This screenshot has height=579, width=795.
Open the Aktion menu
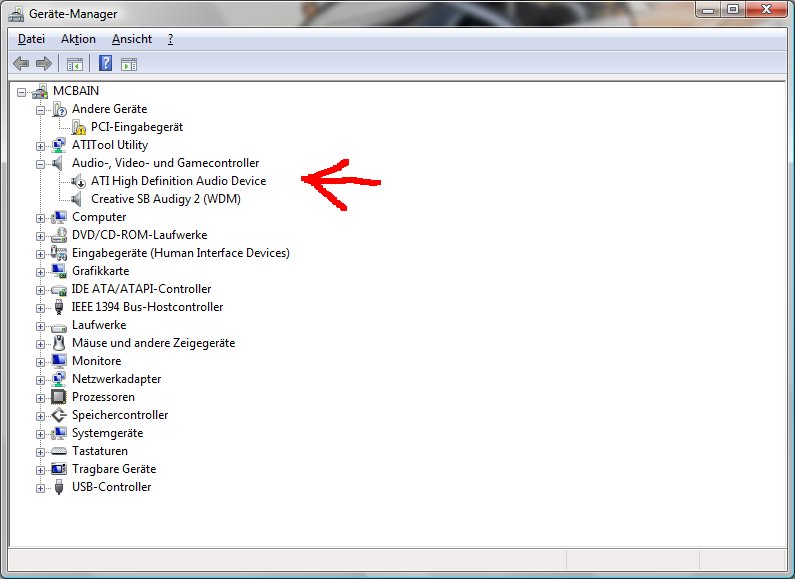point(78,39)
